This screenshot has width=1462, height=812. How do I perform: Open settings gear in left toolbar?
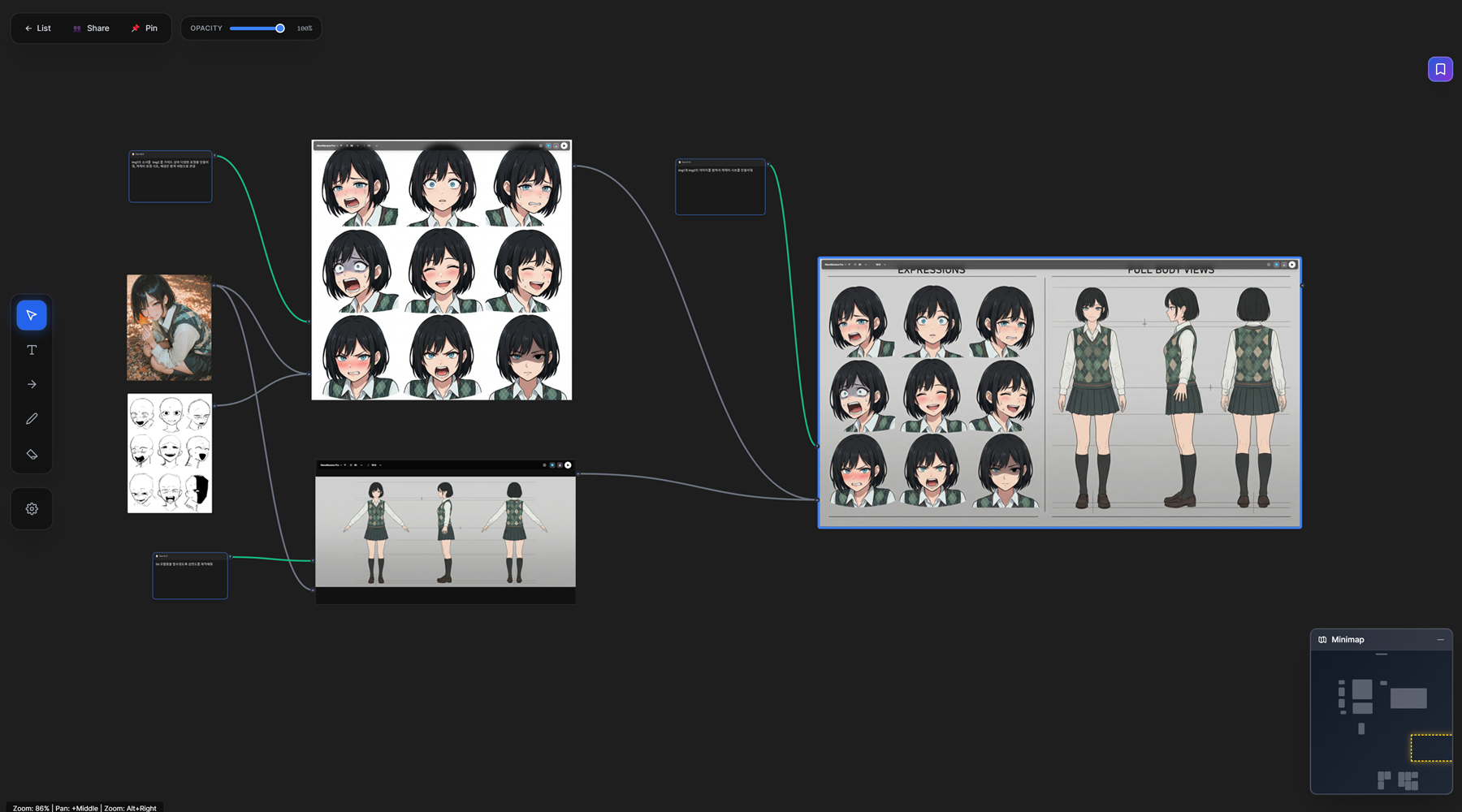pyautogui.click(x=32, y=509)
